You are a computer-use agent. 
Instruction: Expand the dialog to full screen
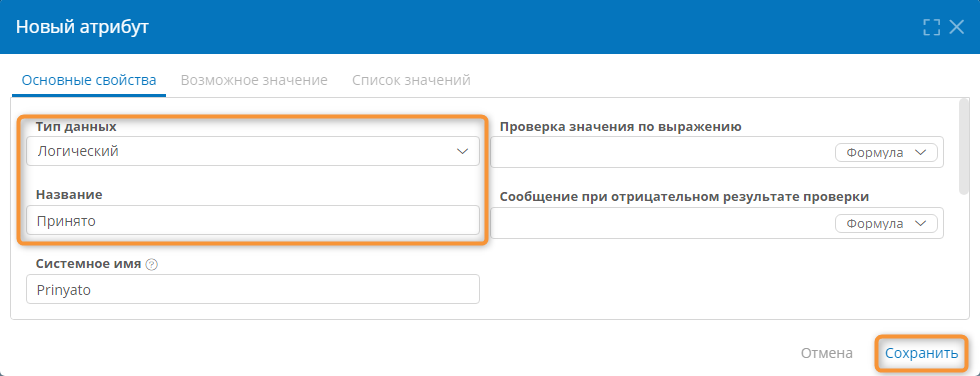pos(931,27)
